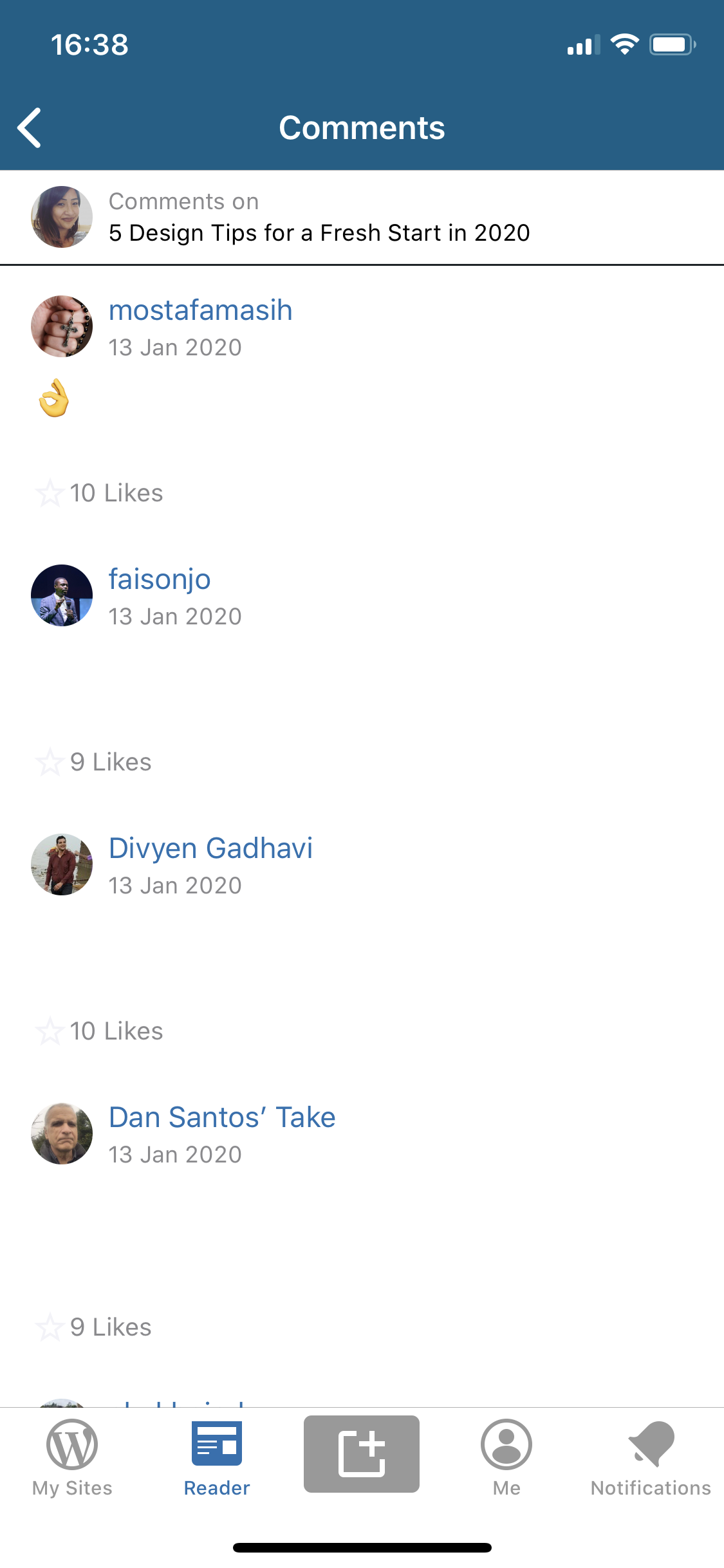Tap the new post compose icon

362,1453
